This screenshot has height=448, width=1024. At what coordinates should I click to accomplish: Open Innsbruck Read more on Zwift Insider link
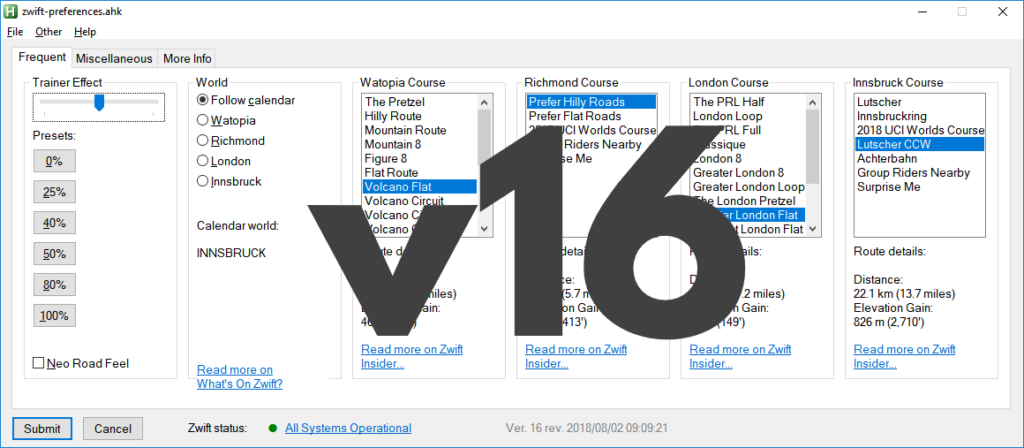click(904, 356)
